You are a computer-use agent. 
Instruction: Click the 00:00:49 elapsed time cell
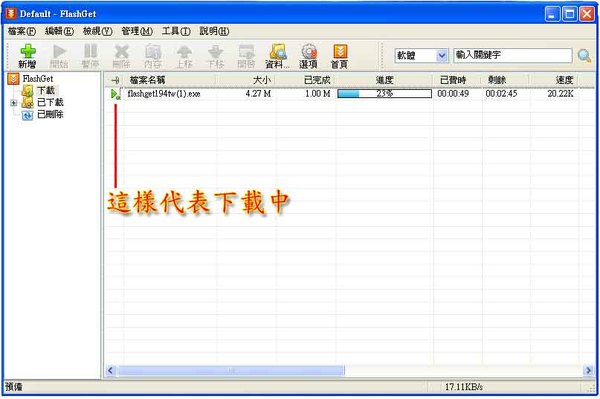pyautogui.click(x=453, y=94)
